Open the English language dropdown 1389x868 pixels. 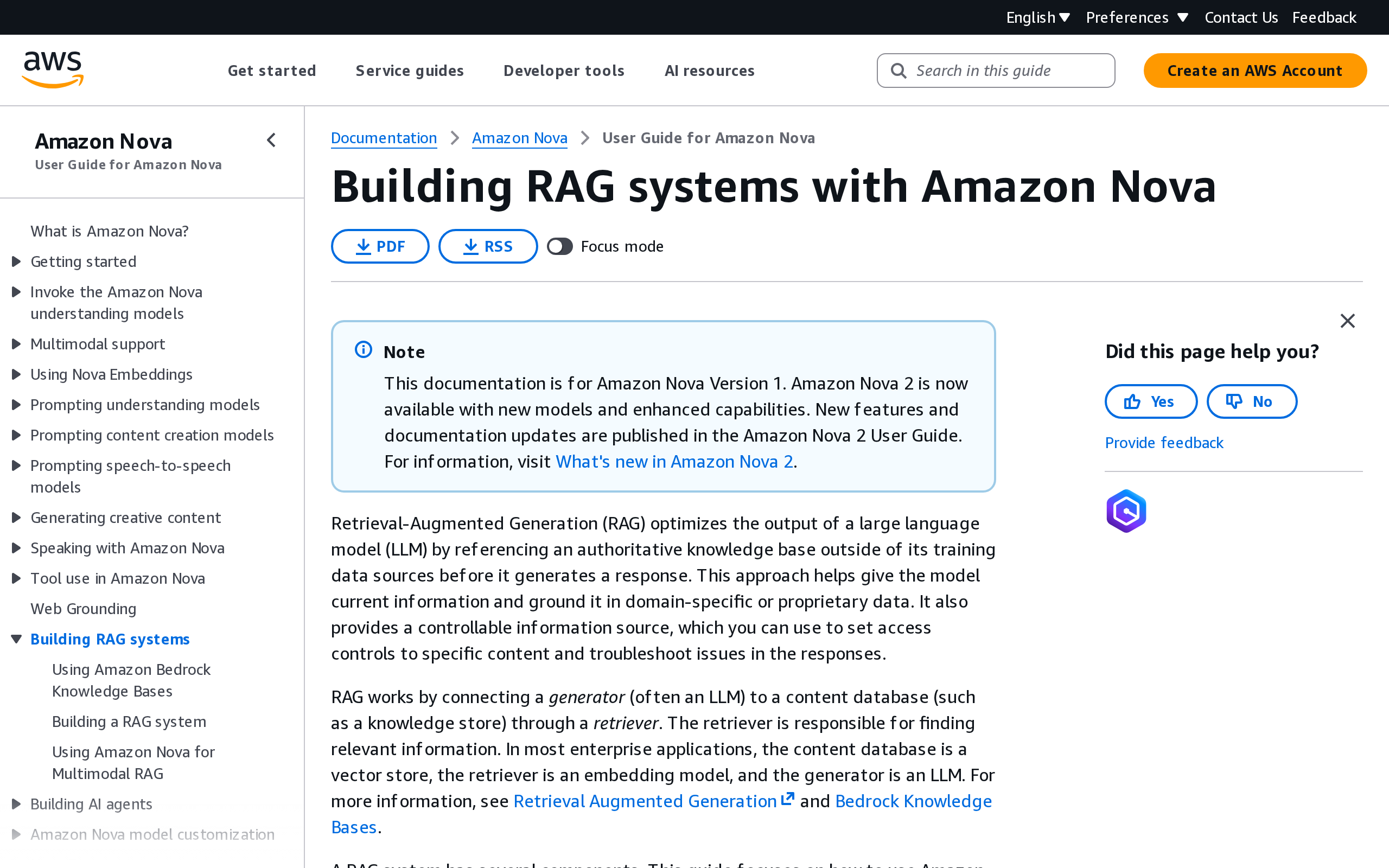click(1038, 17)
